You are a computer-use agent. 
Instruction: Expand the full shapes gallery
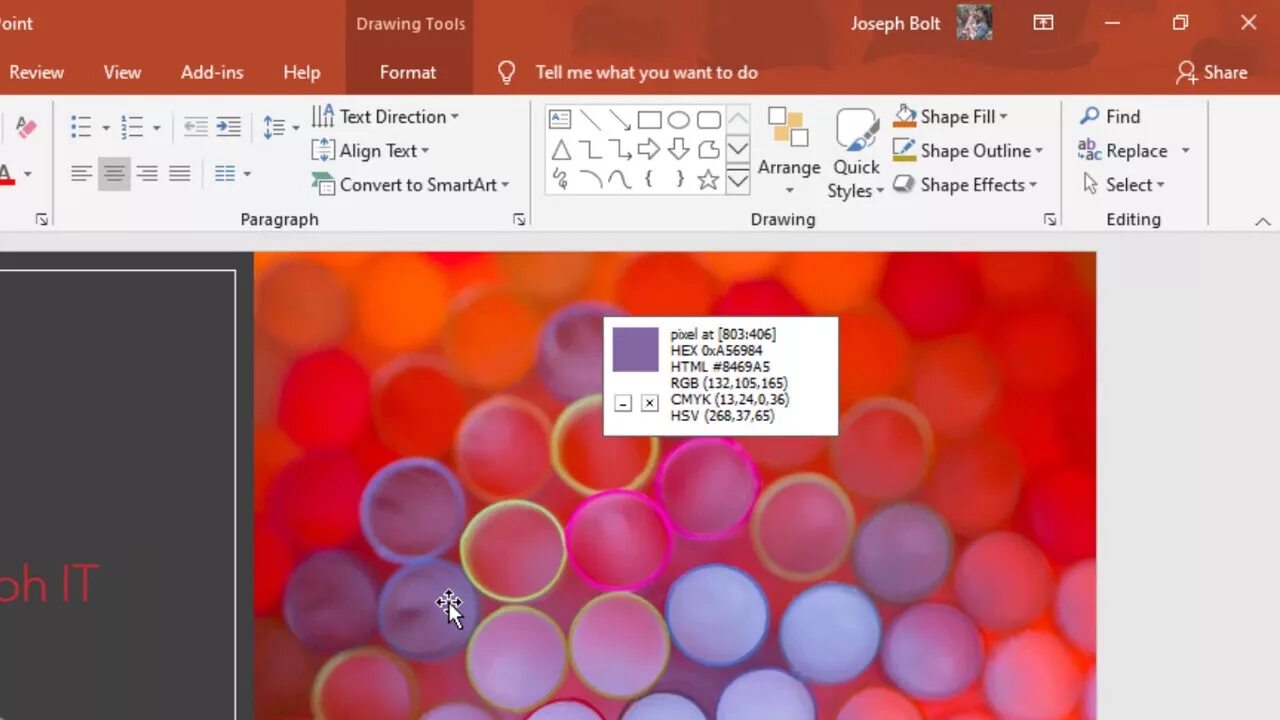pos(738,181)
